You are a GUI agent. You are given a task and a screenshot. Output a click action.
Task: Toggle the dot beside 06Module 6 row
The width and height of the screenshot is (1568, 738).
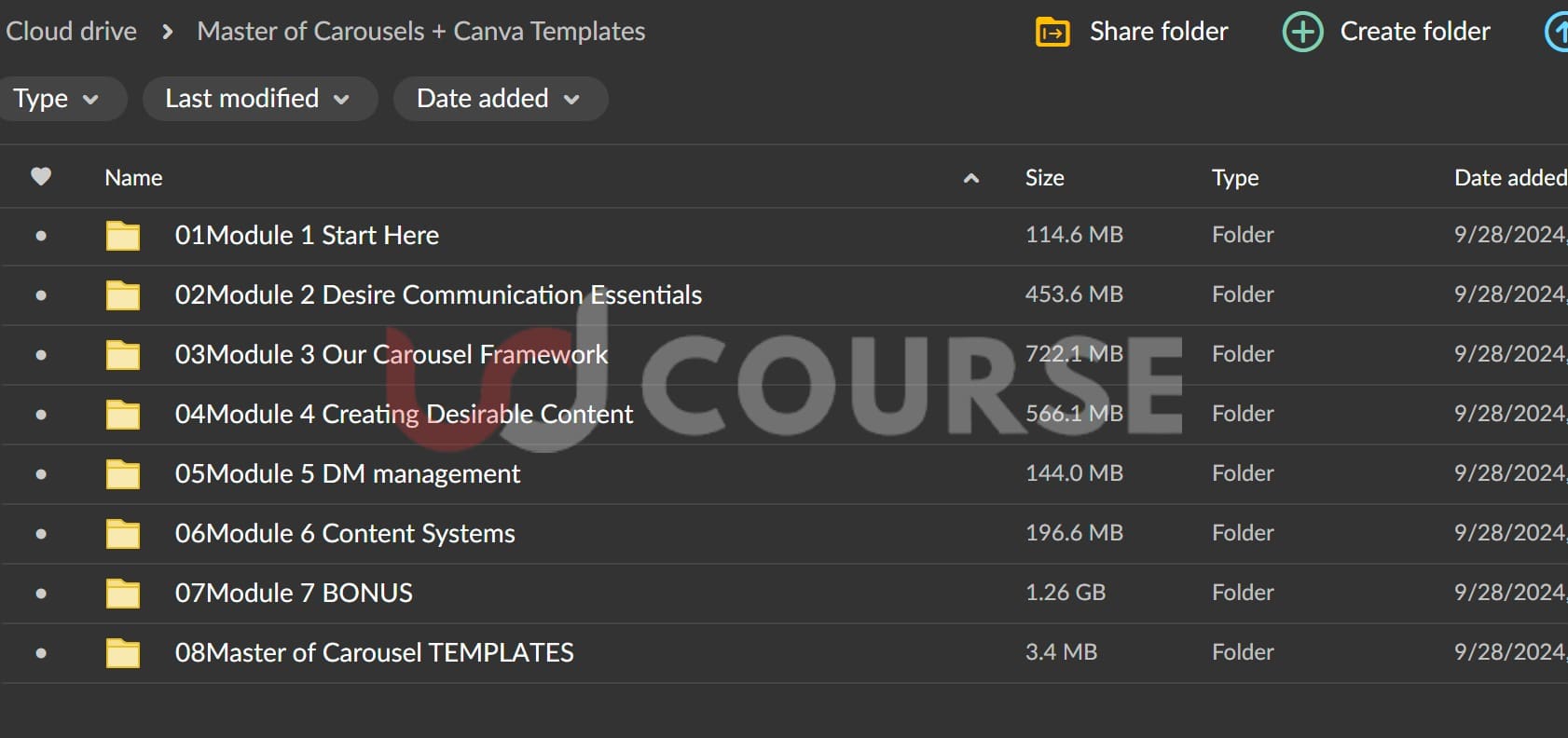click(x=41, y=534)
